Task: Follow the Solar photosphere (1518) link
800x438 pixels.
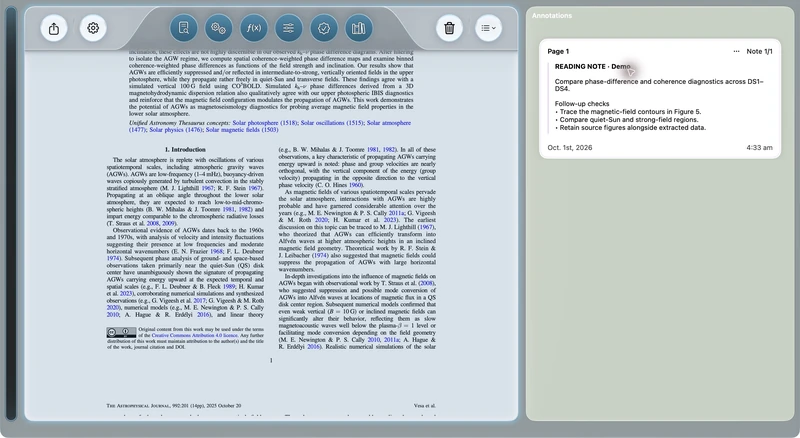Action: pos(265,123)
